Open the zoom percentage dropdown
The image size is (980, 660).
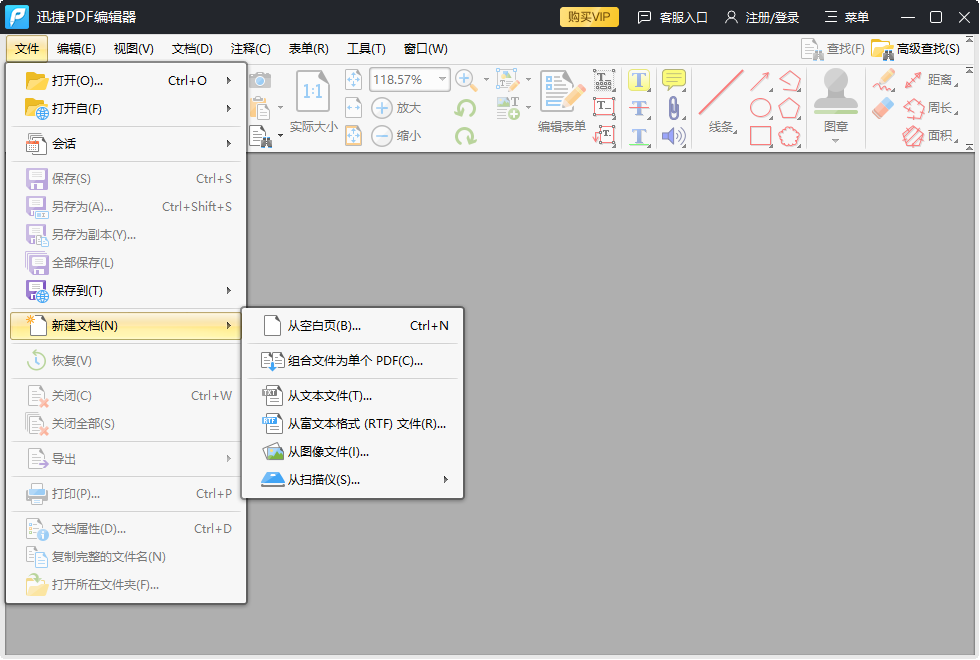[x=442, y=80]
